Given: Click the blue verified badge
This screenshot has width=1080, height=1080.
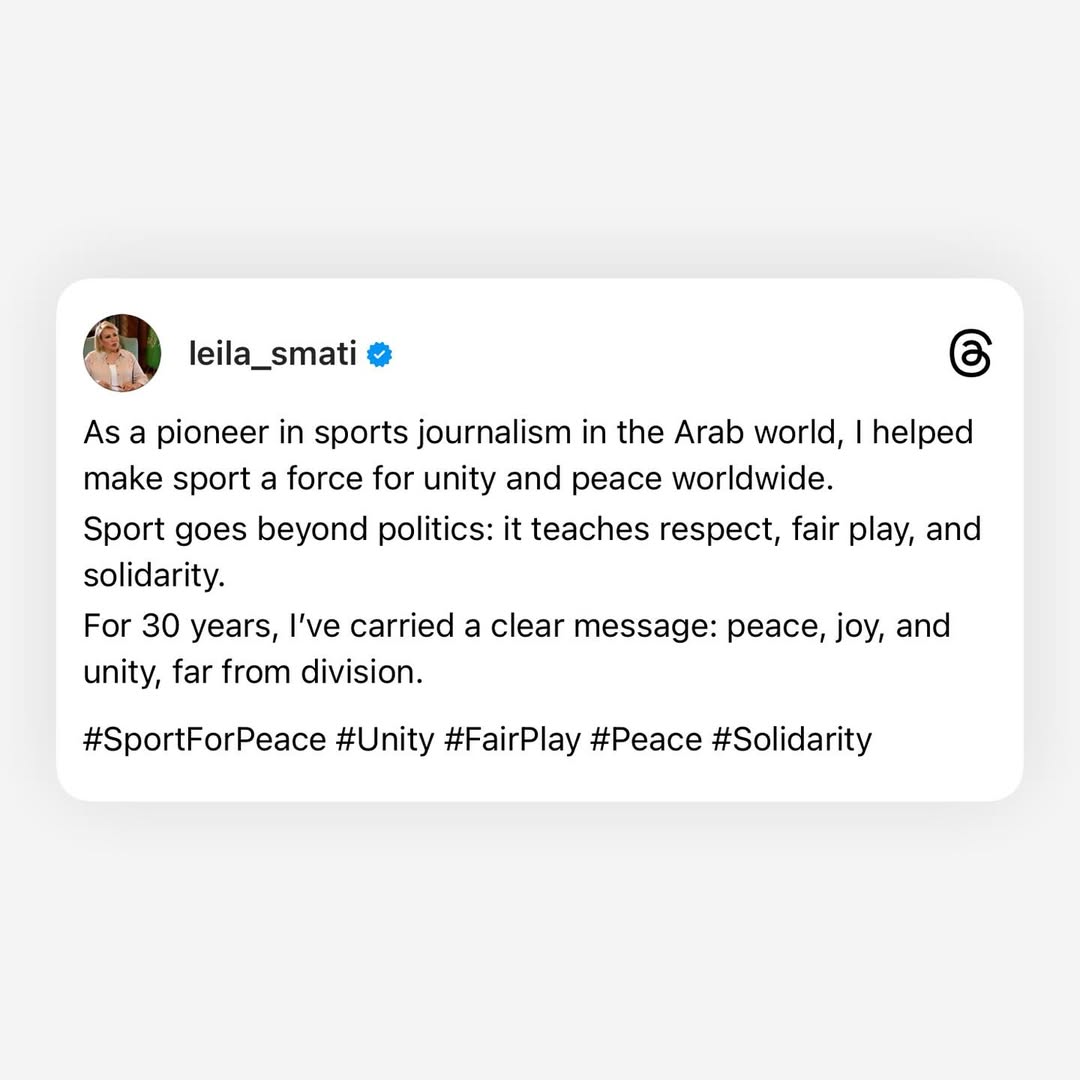Looking at the screenshot, I should tap(379, 354).
